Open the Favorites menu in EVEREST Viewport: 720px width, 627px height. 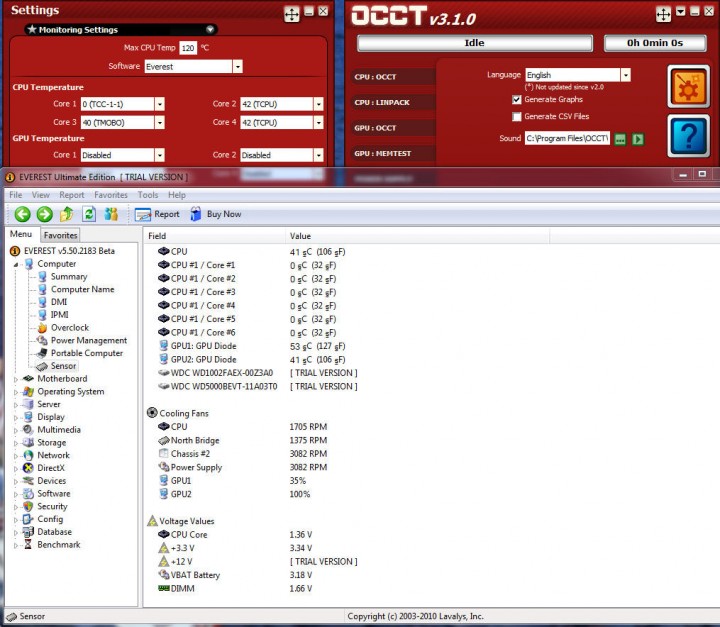click(111, 195)
